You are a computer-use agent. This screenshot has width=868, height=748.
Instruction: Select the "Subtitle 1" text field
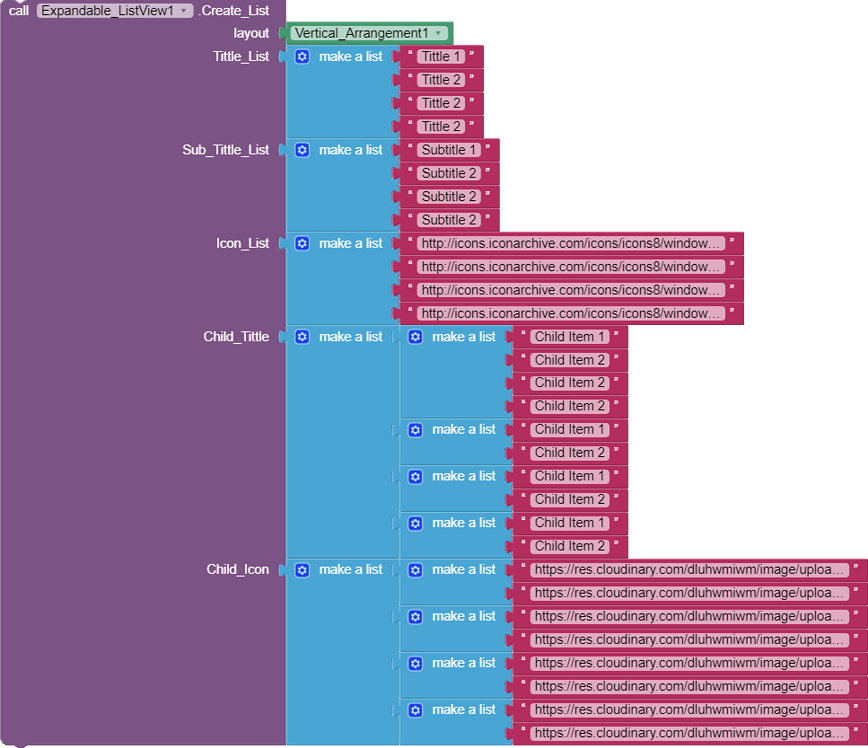coord(449,150)
